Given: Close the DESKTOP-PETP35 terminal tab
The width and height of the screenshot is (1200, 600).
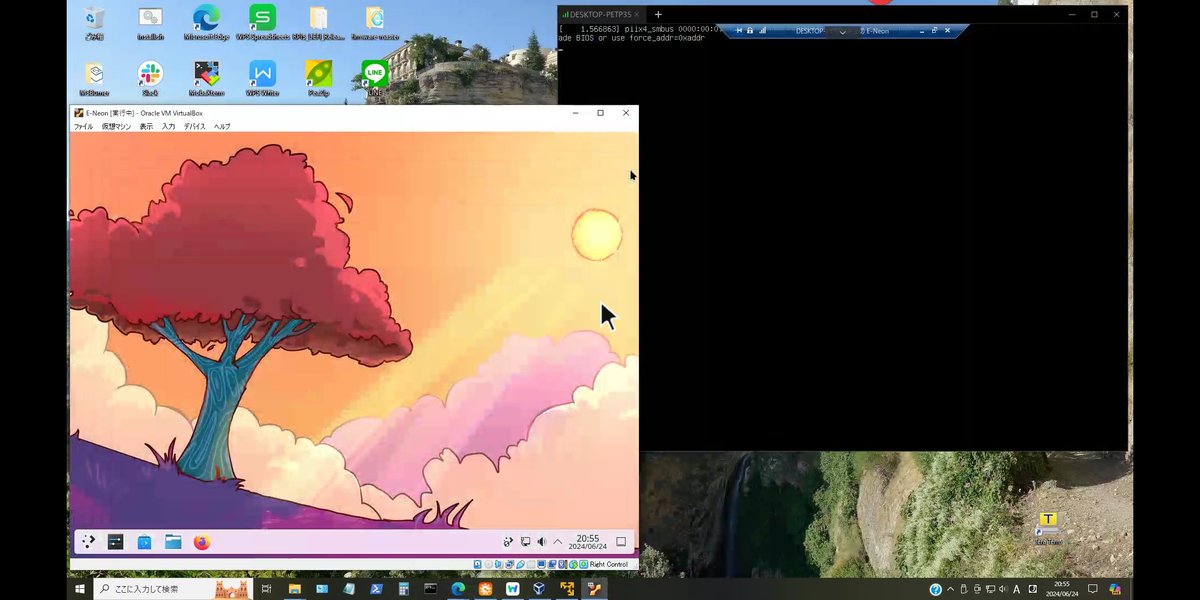Looking at the screenshot, I should 637,14.
